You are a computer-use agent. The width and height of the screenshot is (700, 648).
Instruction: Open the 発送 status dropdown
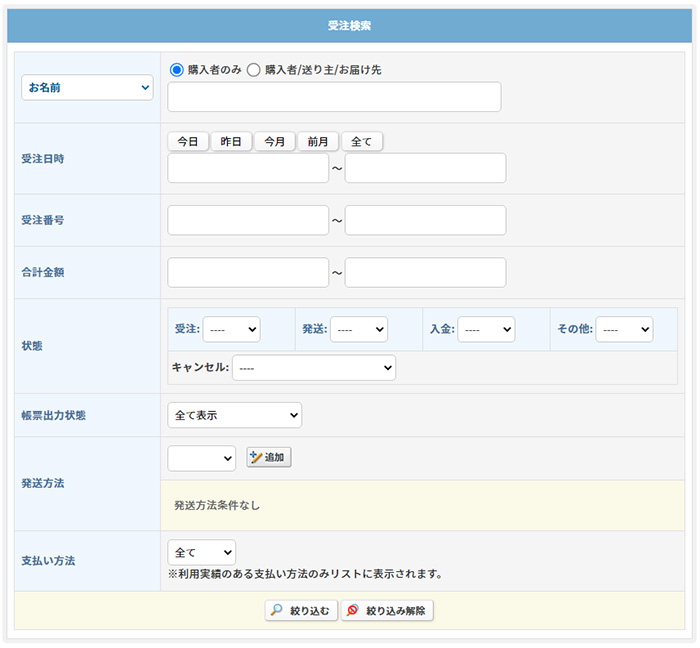(x=359, y=329)
